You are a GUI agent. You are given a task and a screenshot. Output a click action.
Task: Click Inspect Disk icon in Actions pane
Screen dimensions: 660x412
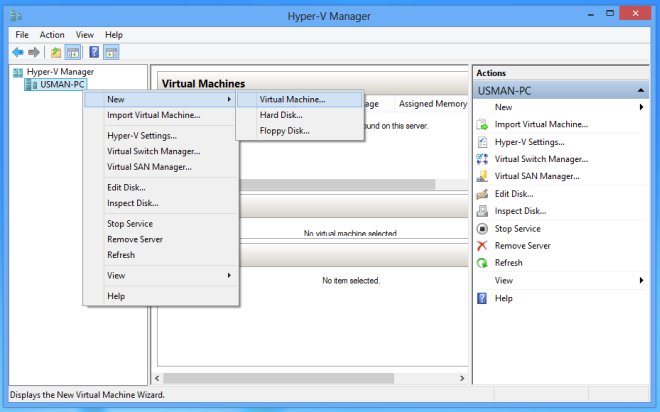click(482, 211)
